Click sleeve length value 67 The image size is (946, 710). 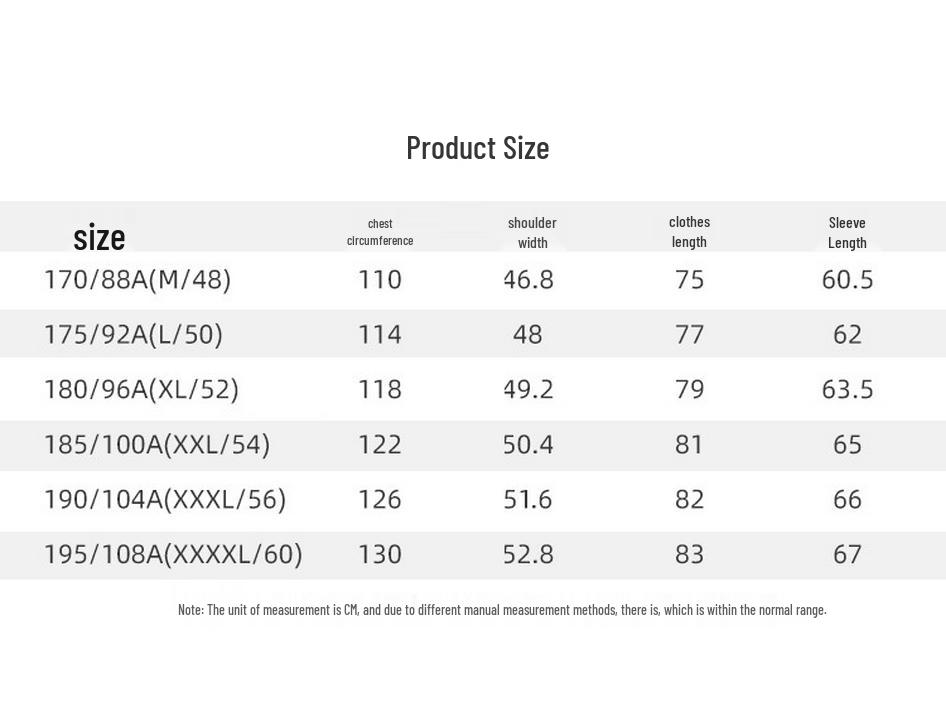click(x=847, y=554)
